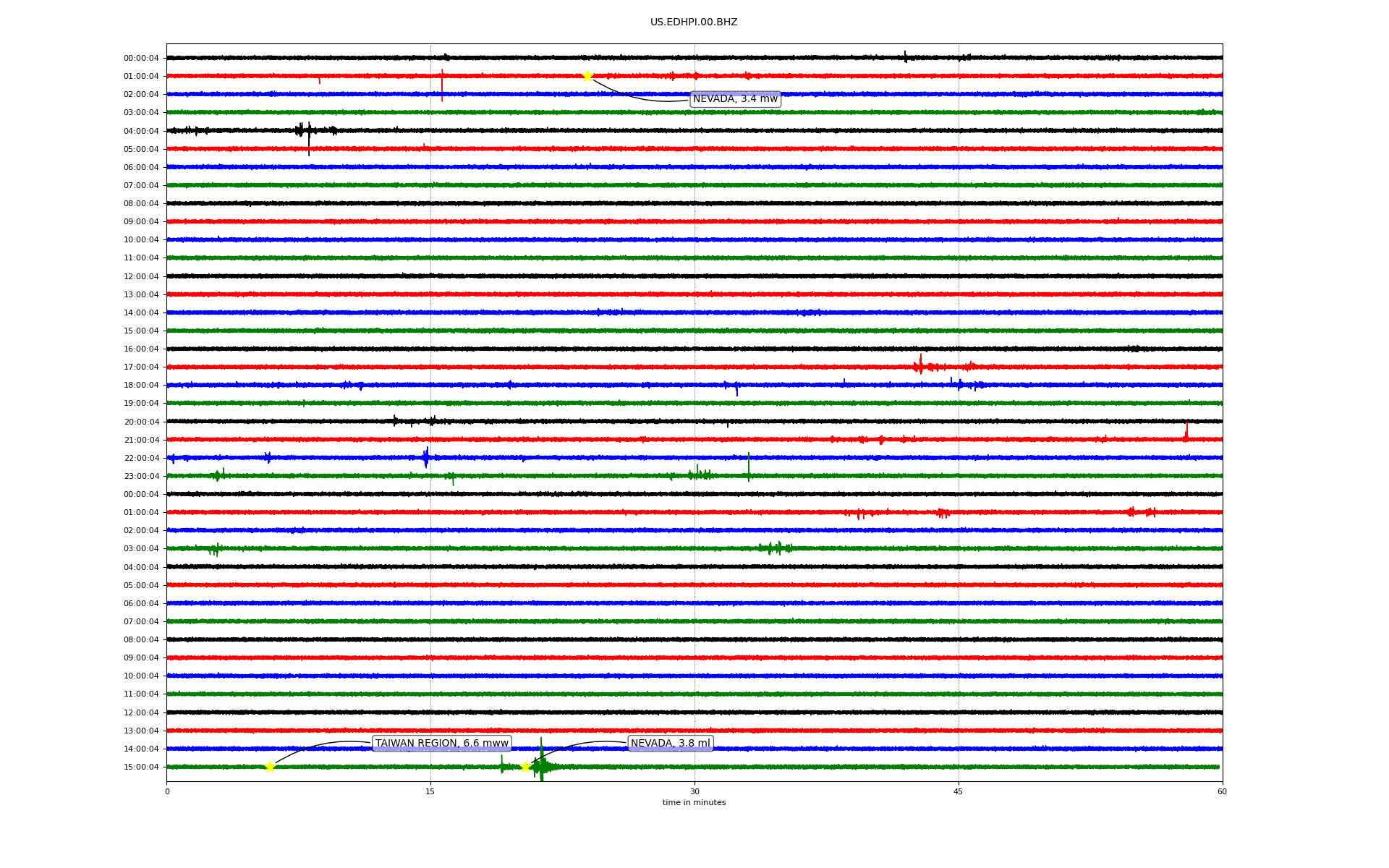Click the yellow star on the 01:00:04 trace
Screen dimensions: 1389x868
click(587, 76)
